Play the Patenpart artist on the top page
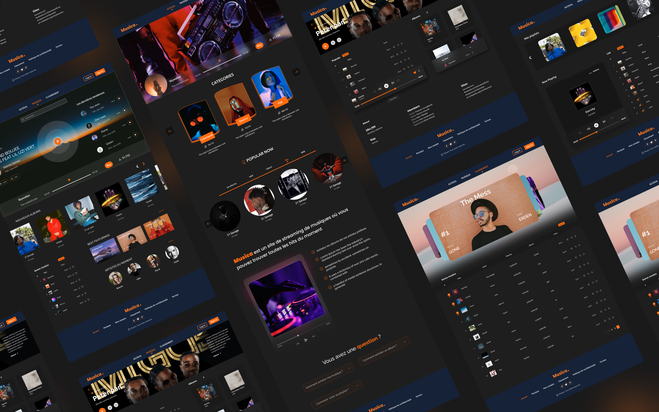The image size is (659, 412). [x=325, y=46]
